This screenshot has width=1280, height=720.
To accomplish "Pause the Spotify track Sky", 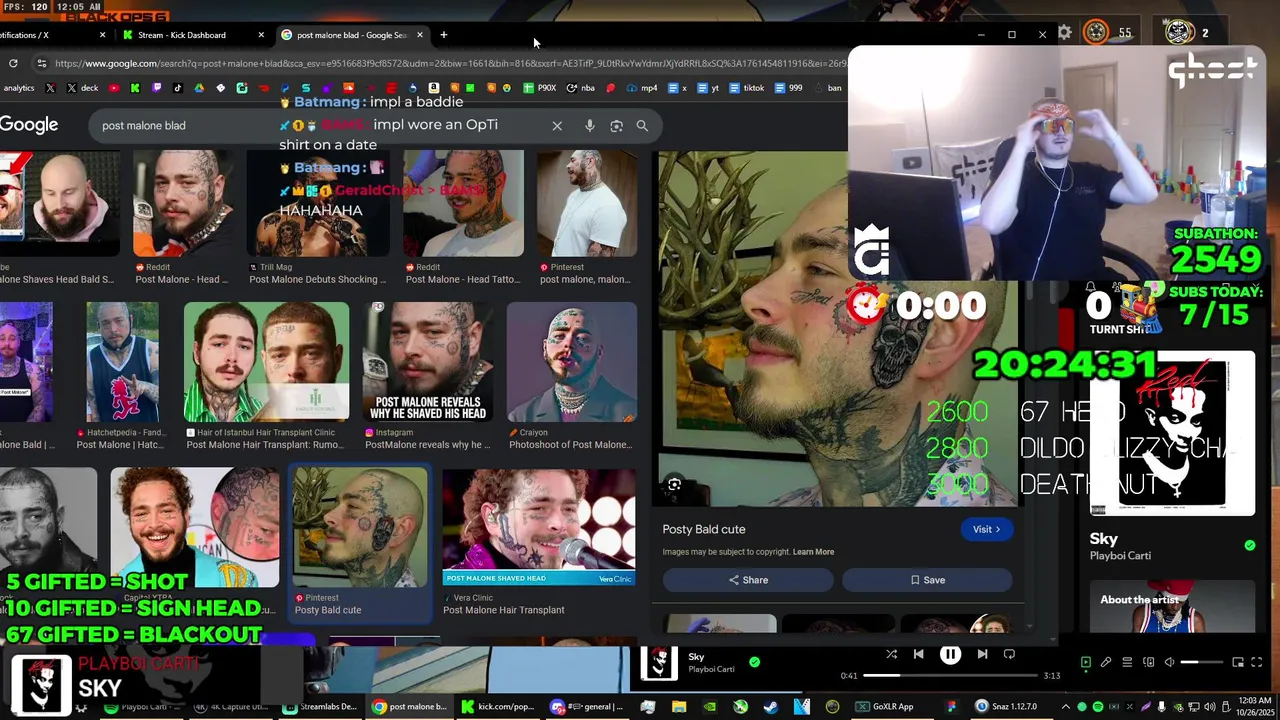I will click(x=950, y=654).
